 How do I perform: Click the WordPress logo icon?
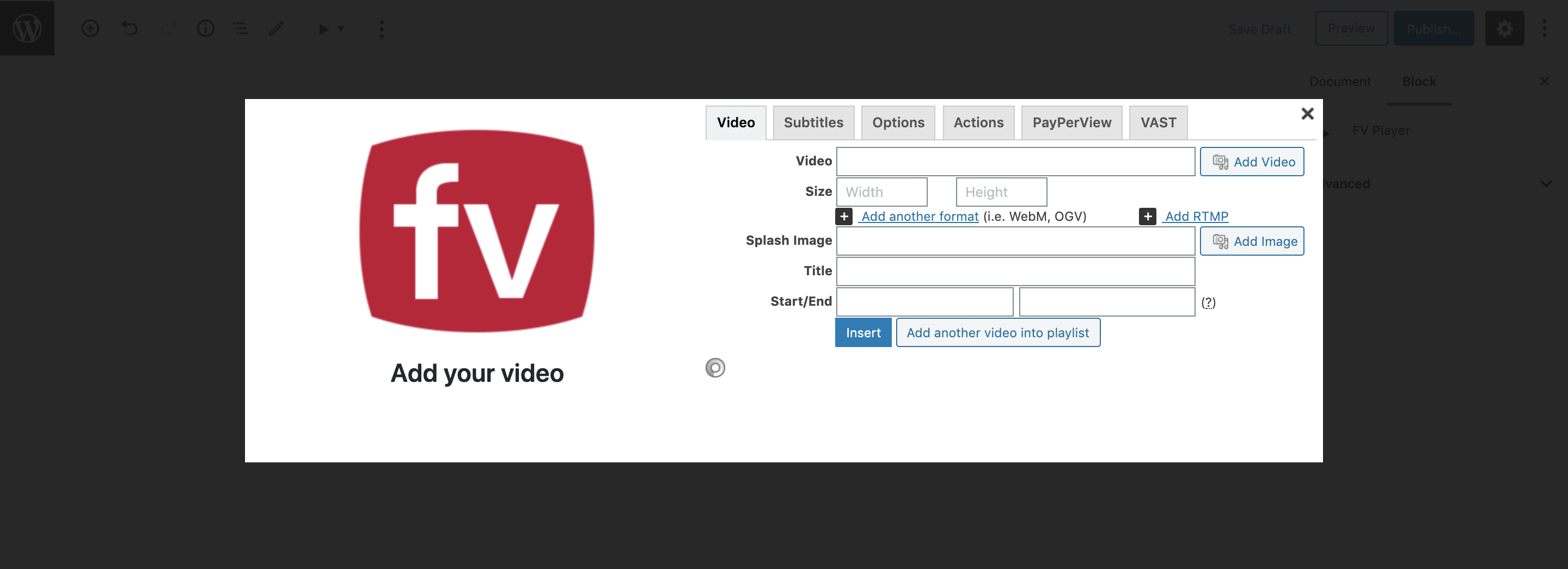point(27,28)
